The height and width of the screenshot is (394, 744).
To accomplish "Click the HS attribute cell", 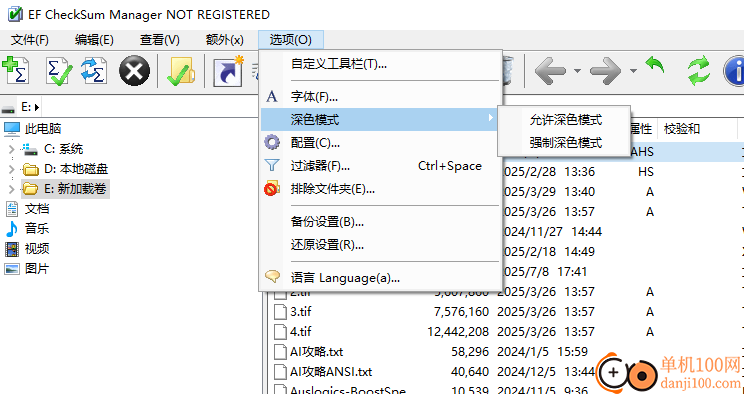I will pyautogui.click(x=646, y=172).
